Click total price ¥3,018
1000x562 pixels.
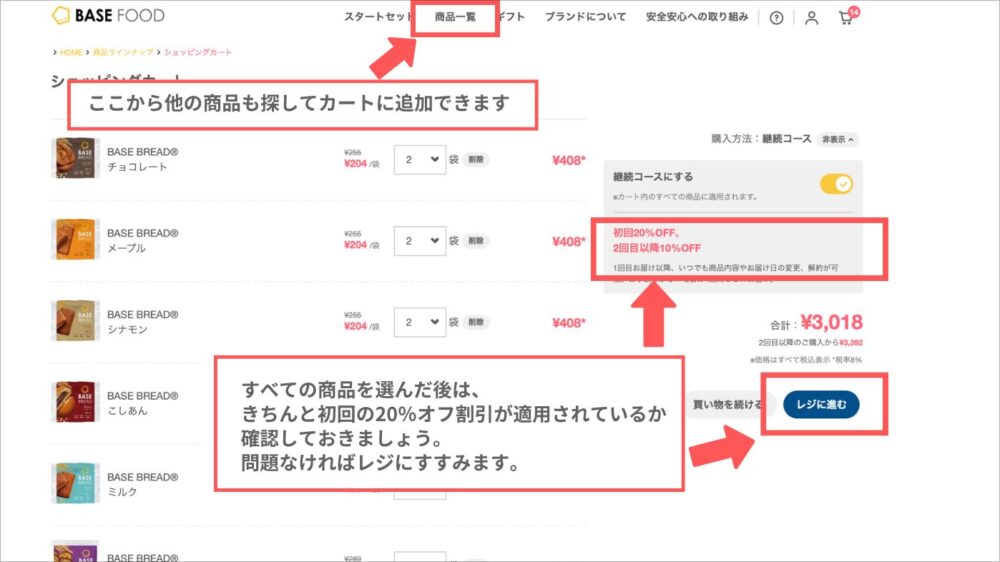coord(832,323)
